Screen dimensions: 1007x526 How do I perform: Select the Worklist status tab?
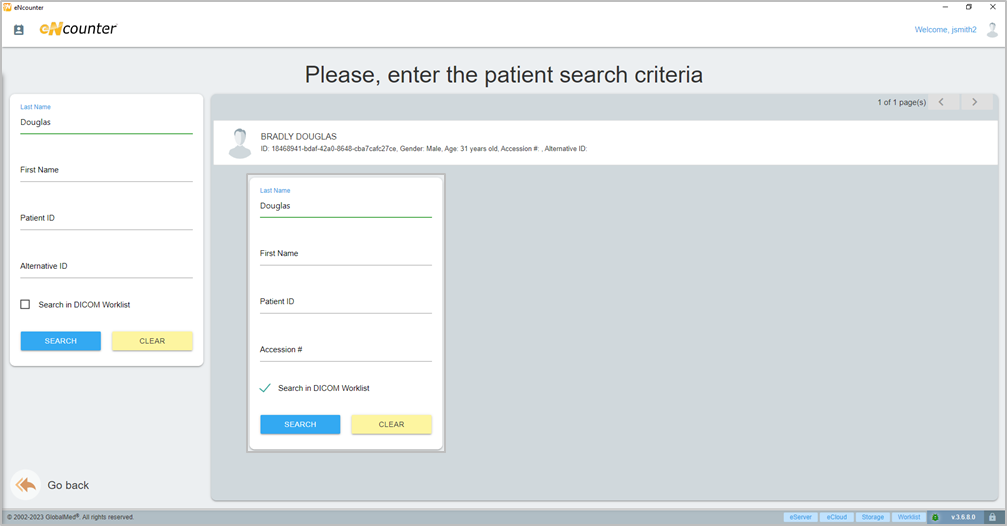click(x=908, y=517)
